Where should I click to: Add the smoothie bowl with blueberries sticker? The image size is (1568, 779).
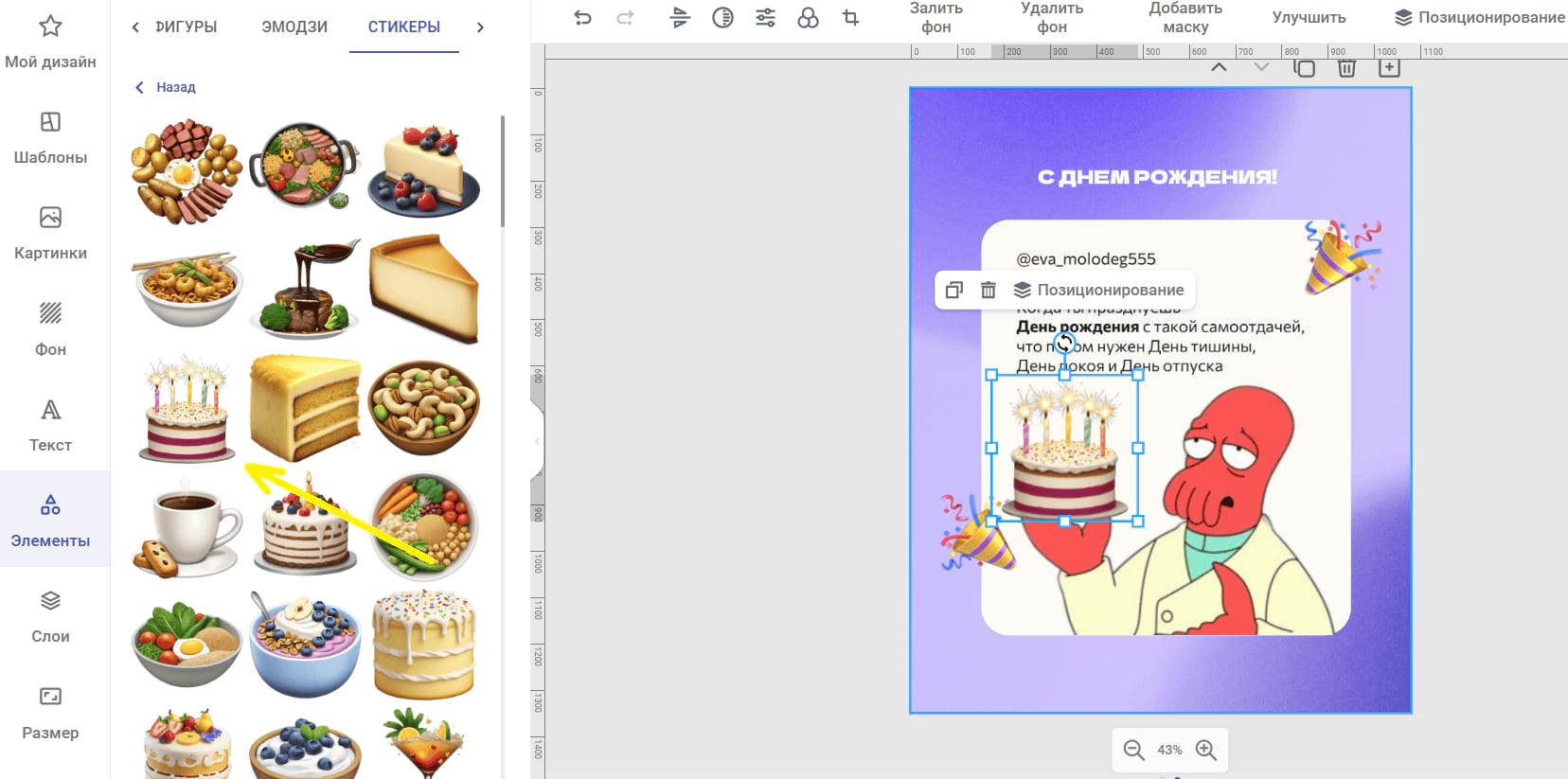point(305,644)
